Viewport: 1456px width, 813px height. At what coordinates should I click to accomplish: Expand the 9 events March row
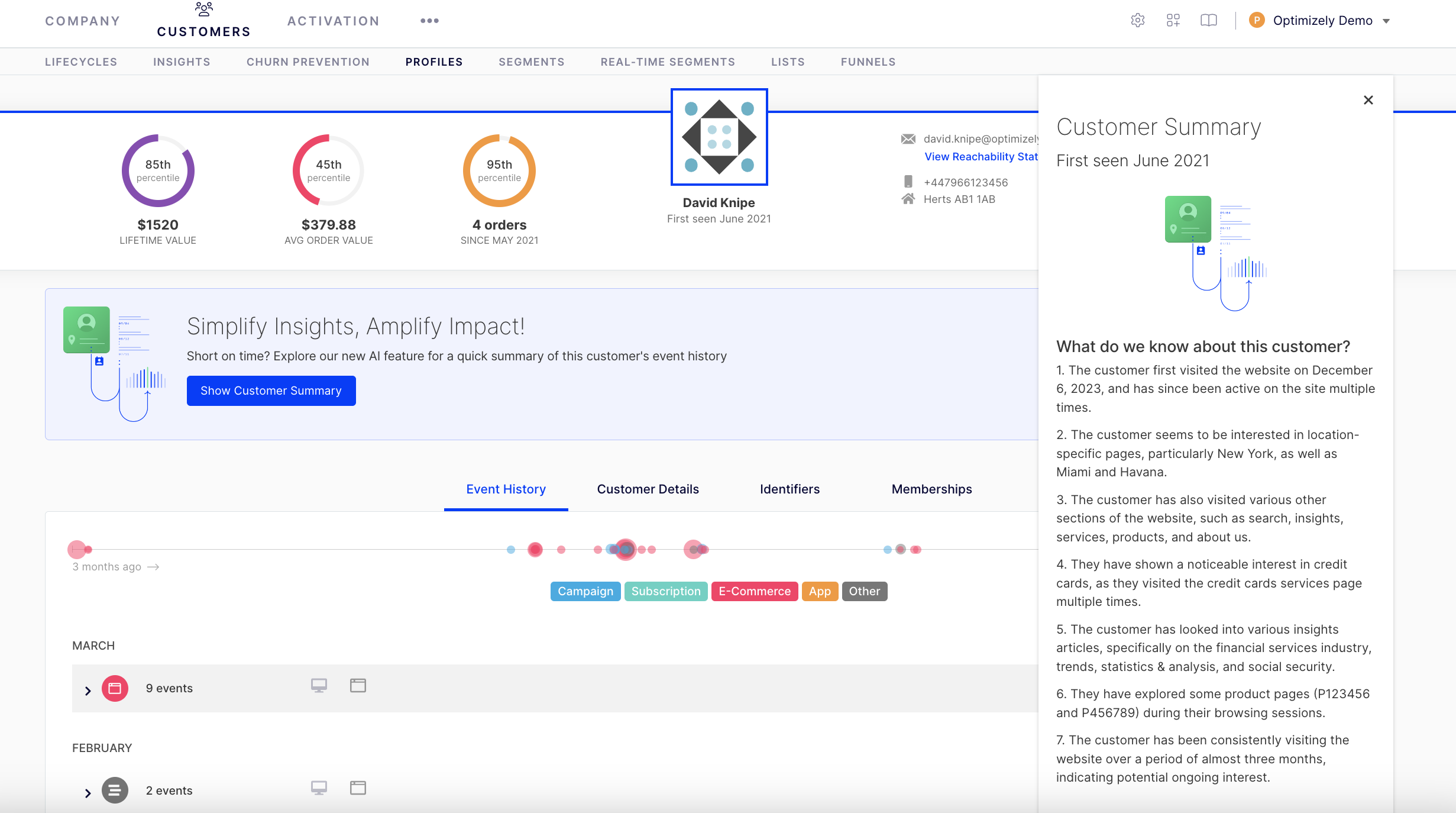(x=88, y=689)
